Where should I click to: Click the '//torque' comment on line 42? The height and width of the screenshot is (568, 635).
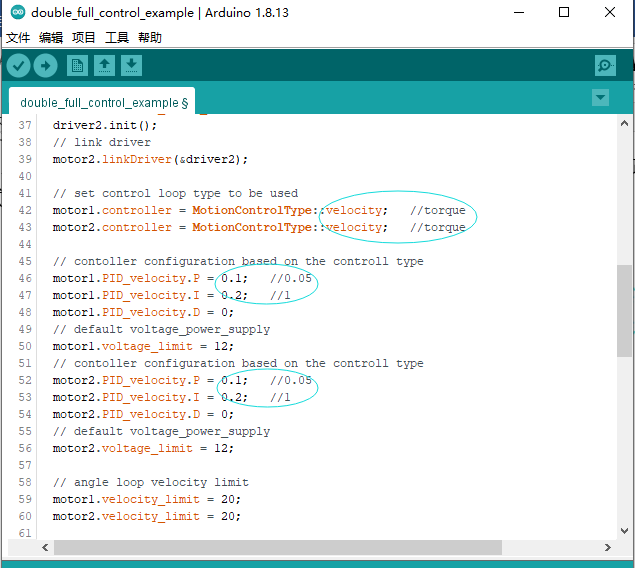(x=438, y=210)
